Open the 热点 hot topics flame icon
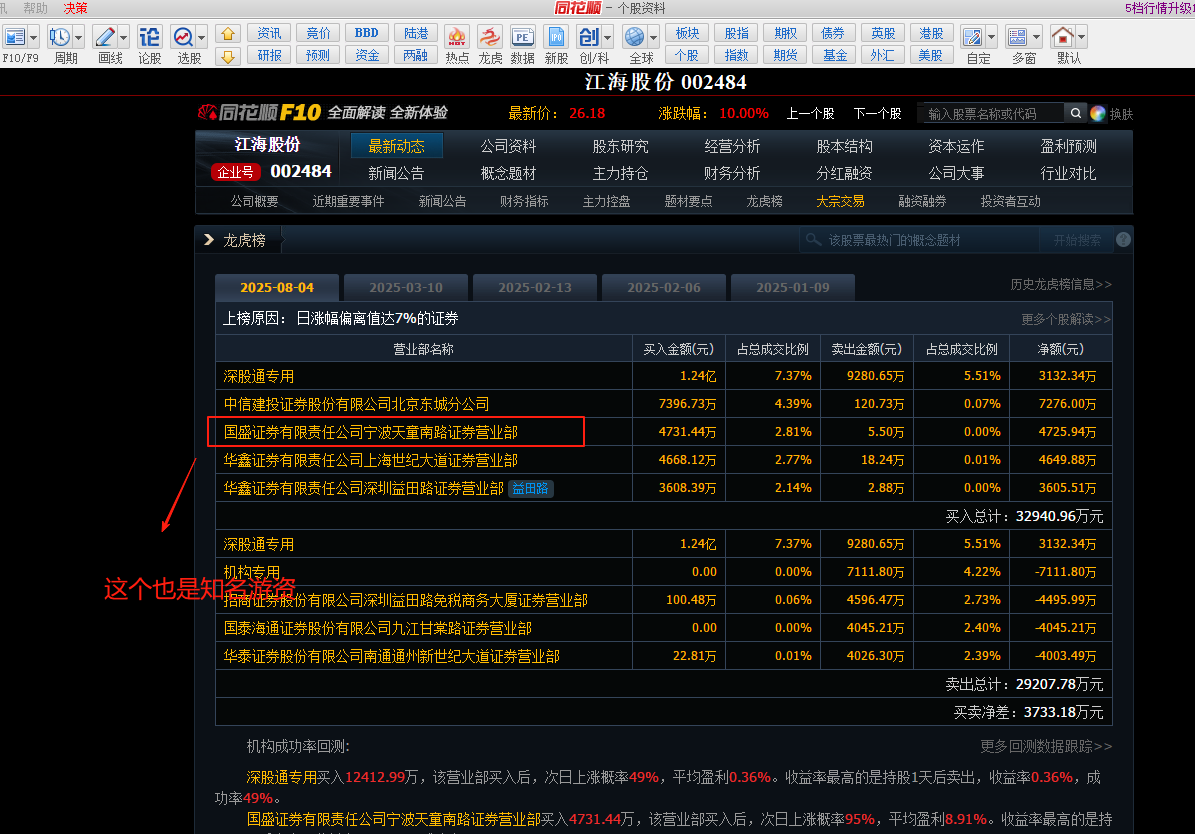 [457, 37]
